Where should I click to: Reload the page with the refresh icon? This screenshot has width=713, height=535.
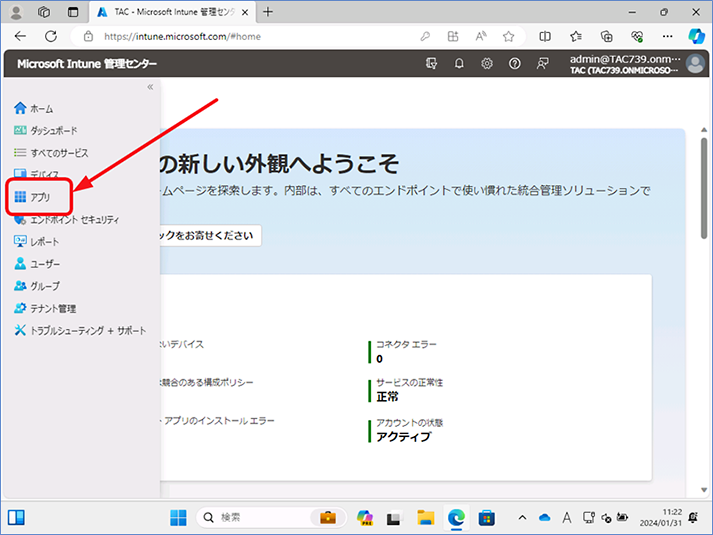coord(51,36)
